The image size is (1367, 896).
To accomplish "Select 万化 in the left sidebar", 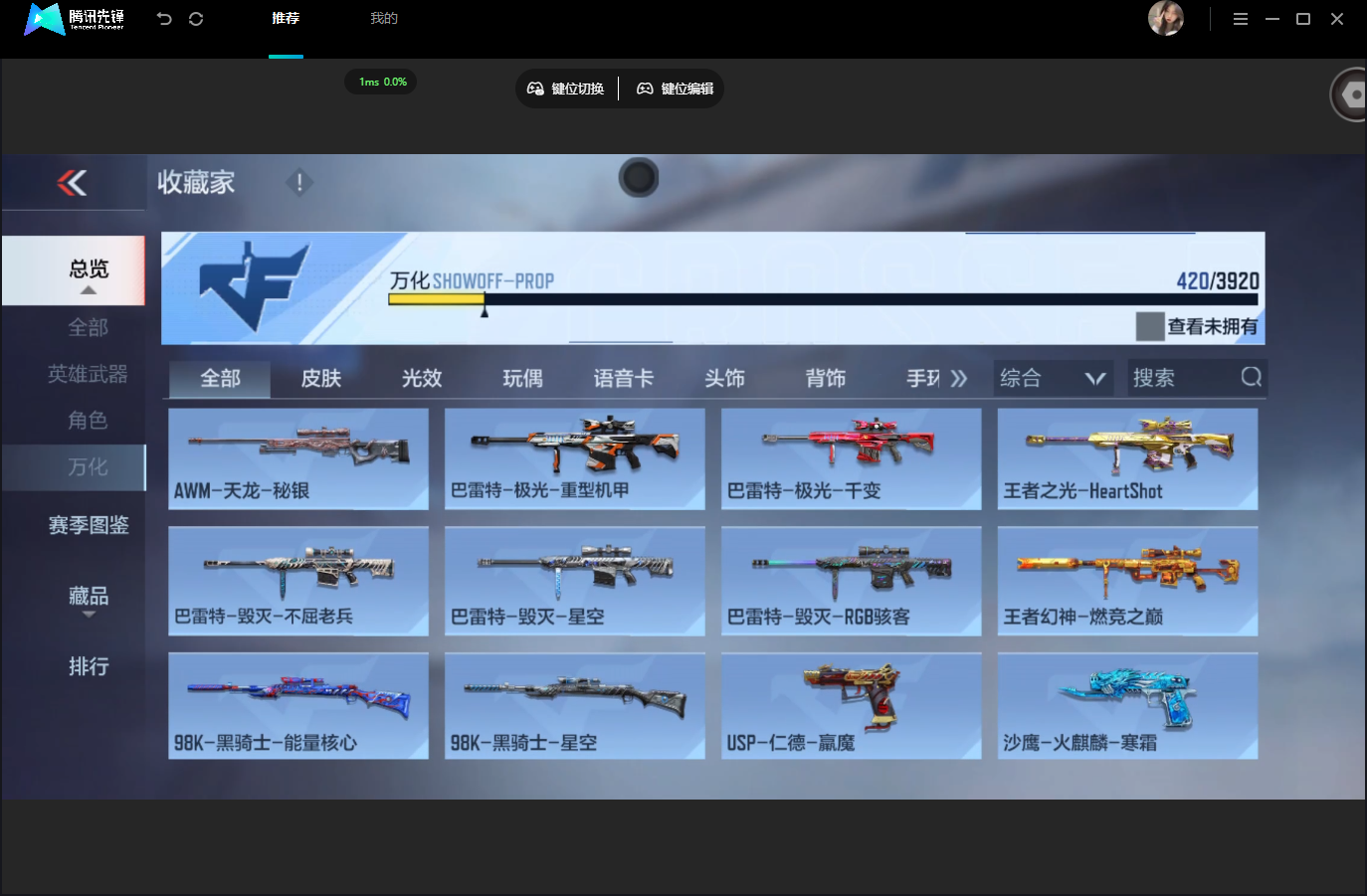I will pos(74,466).
